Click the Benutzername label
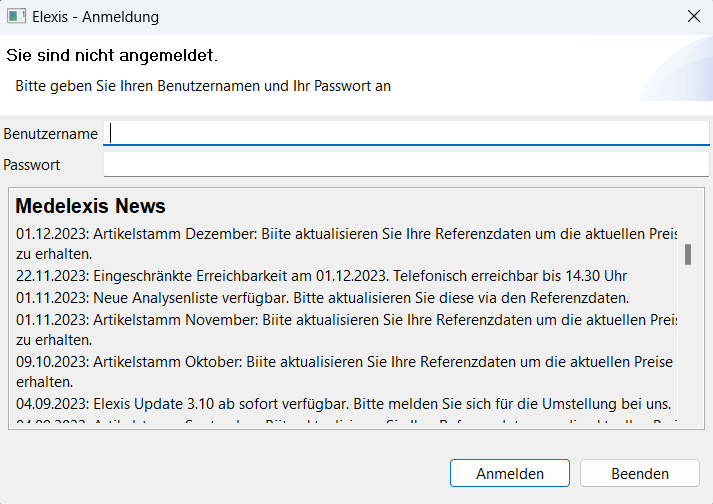This screenshot has width=713, height=504. pyautogui.click(x=51, y=133)
